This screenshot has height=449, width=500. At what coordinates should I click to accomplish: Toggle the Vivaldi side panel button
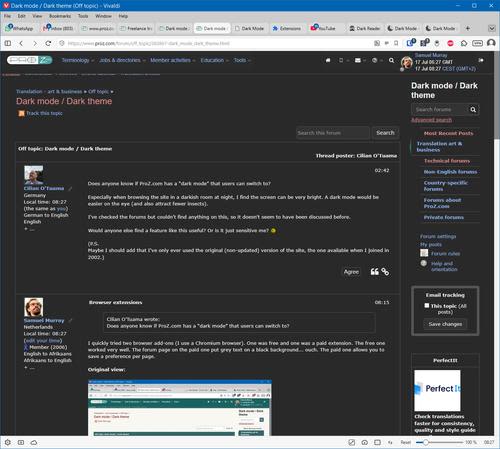[8, 43]
